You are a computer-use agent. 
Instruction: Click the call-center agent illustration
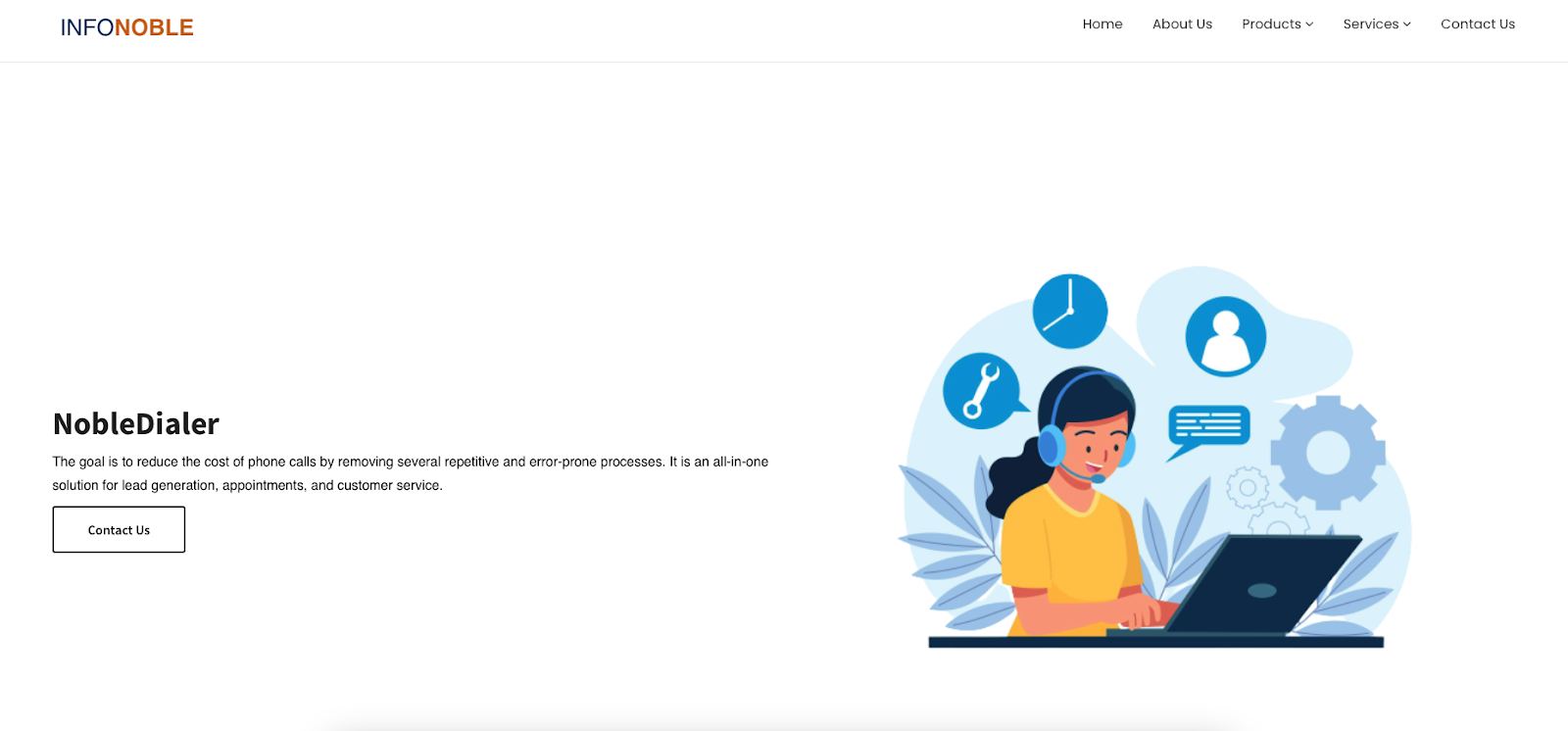pos(1154,457)
